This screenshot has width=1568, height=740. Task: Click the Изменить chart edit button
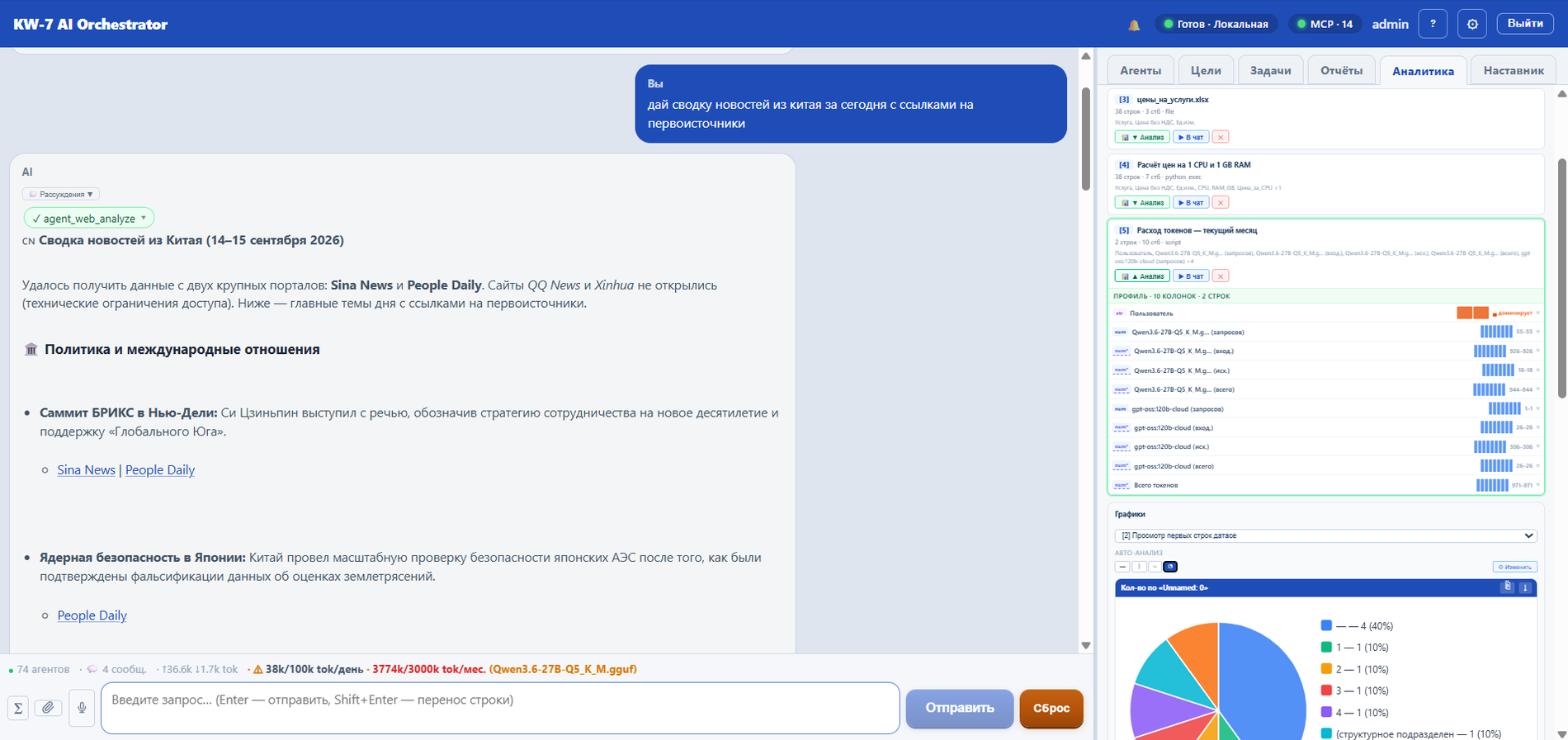point(1515,567)
